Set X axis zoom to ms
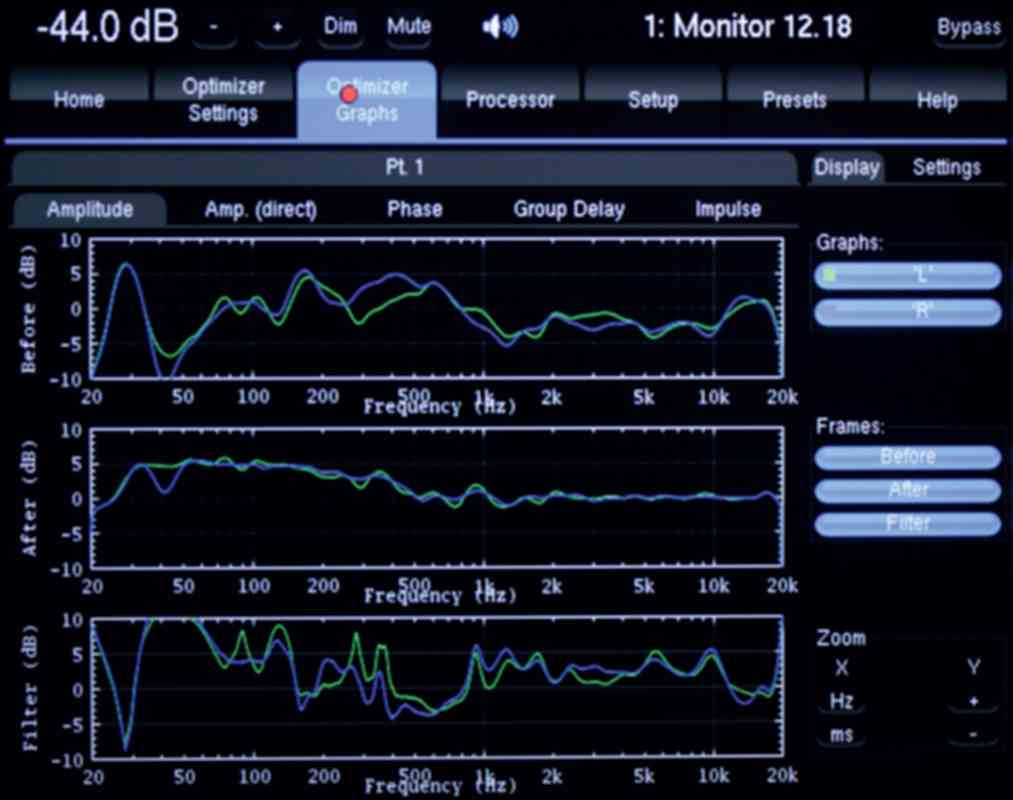1013x800 pixels. click(841, 736)
